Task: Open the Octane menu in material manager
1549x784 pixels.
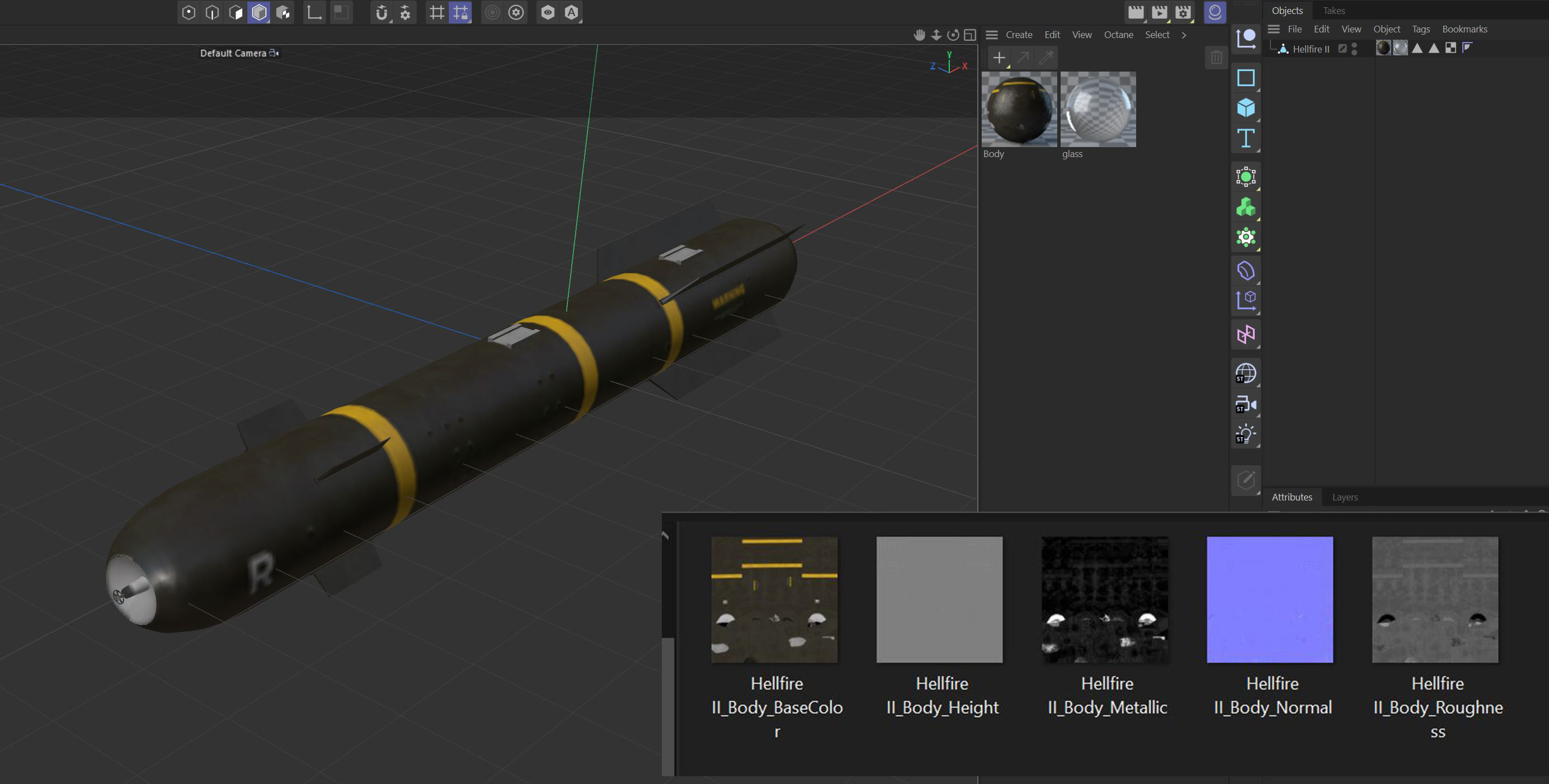Action: pos(1118,35)
